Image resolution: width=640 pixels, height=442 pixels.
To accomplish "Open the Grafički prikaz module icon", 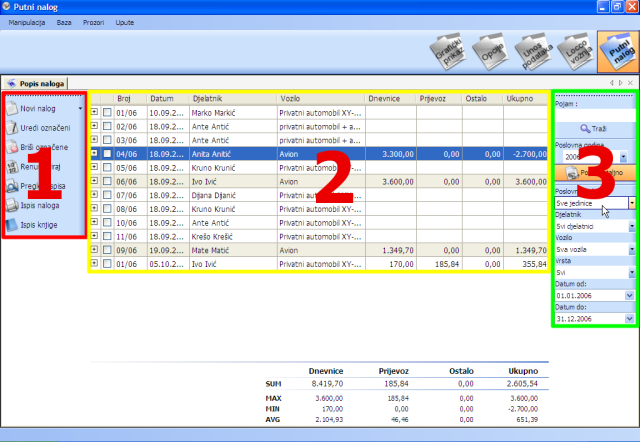I will tap(448, 51).
